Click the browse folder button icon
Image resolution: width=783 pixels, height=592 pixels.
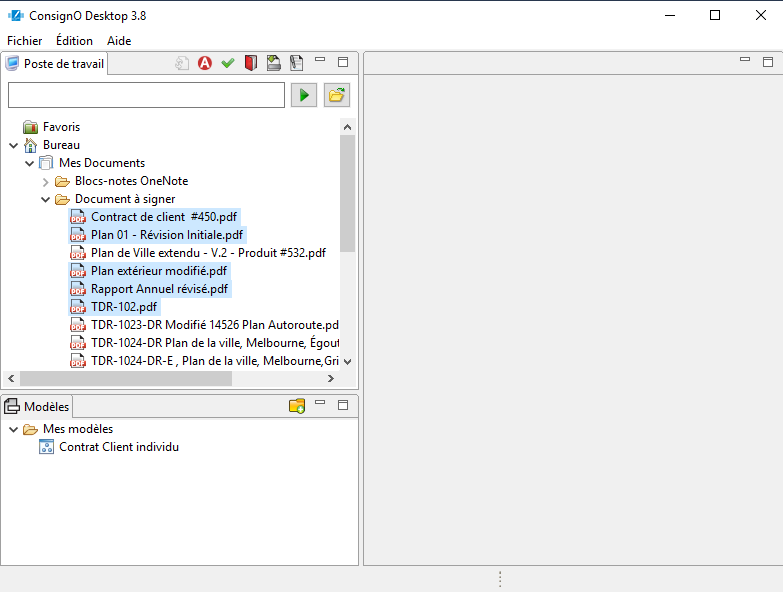(337, 95)
